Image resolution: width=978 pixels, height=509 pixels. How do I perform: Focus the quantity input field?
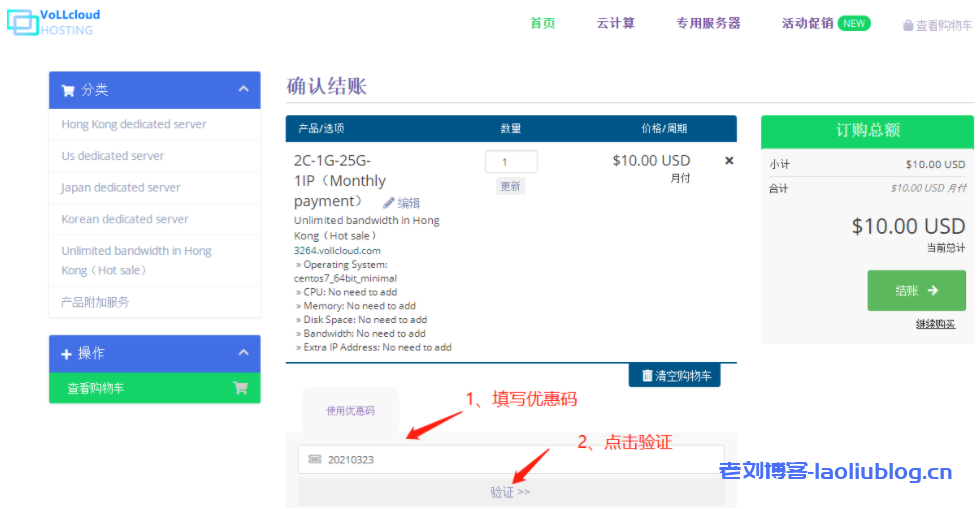511,162
